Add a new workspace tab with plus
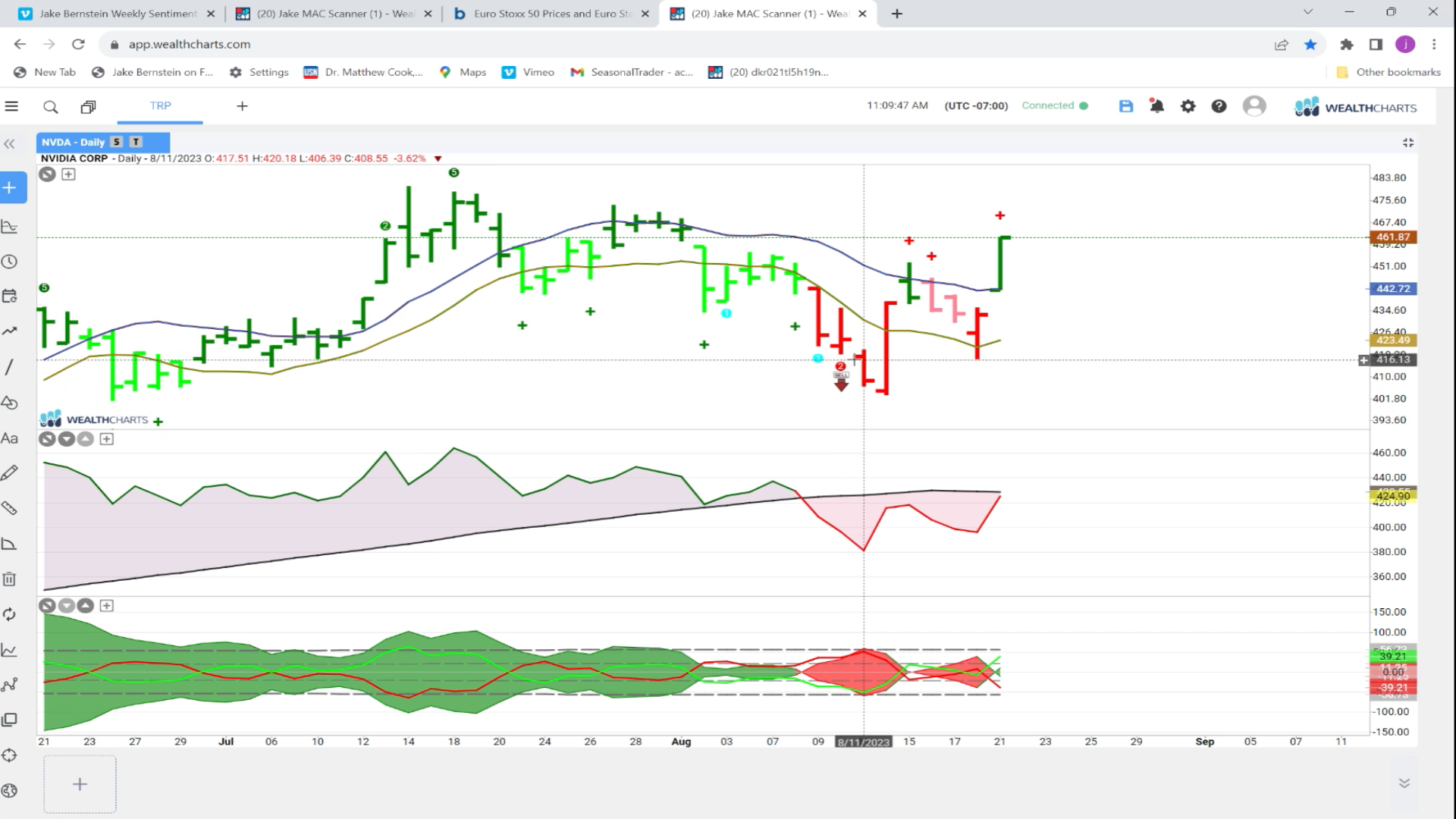The height and width of the screenshot is (819, 1456). [242, 106]
